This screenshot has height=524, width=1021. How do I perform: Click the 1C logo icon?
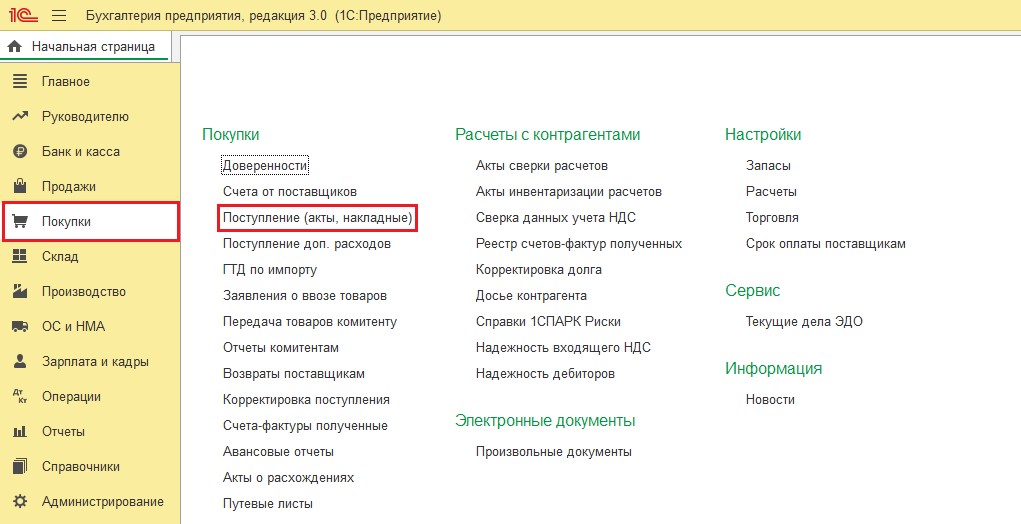coord(23,15)
